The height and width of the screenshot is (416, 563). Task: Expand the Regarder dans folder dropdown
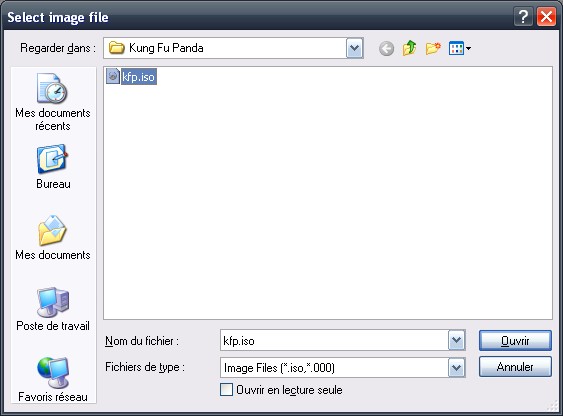pyautogui.click(x=354, y=48)
